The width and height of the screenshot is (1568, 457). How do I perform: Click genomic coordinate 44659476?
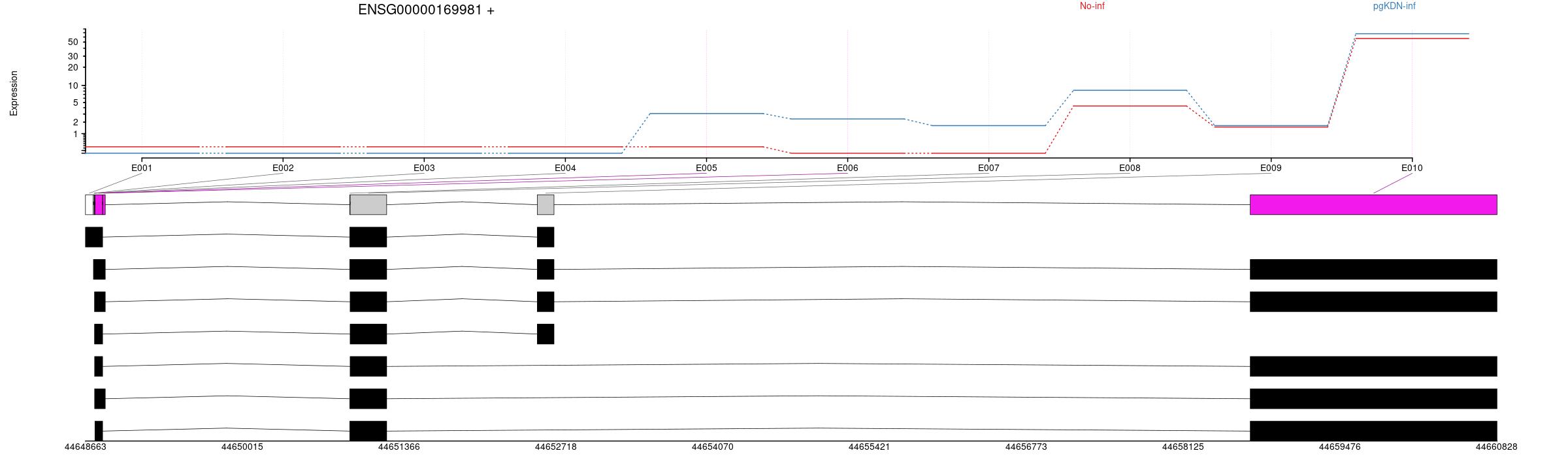tap(1340, 447)
